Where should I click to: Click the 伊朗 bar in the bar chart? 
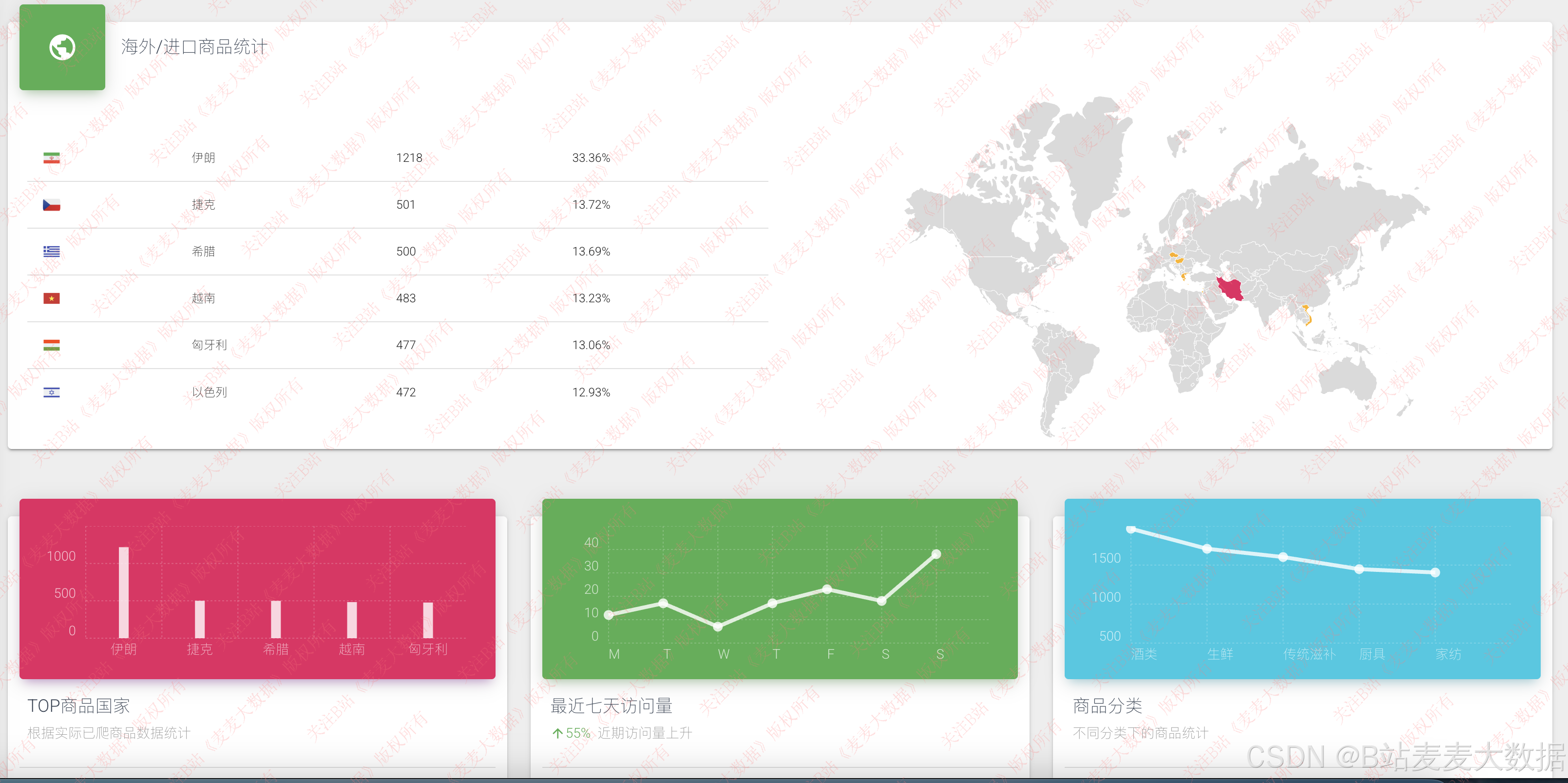[124, 592]
